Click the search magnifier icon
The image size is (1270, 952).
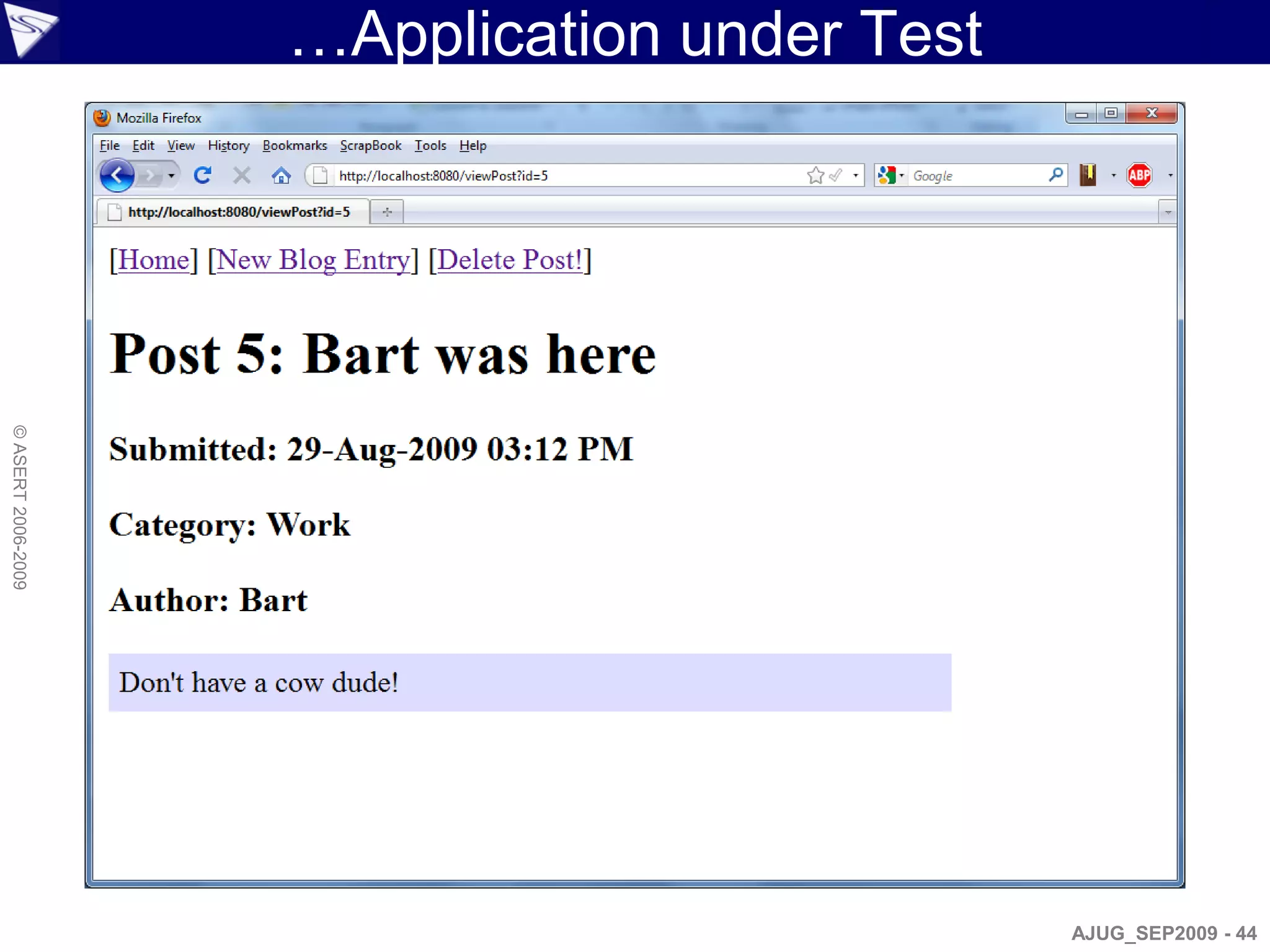(x=1055, y=175)
